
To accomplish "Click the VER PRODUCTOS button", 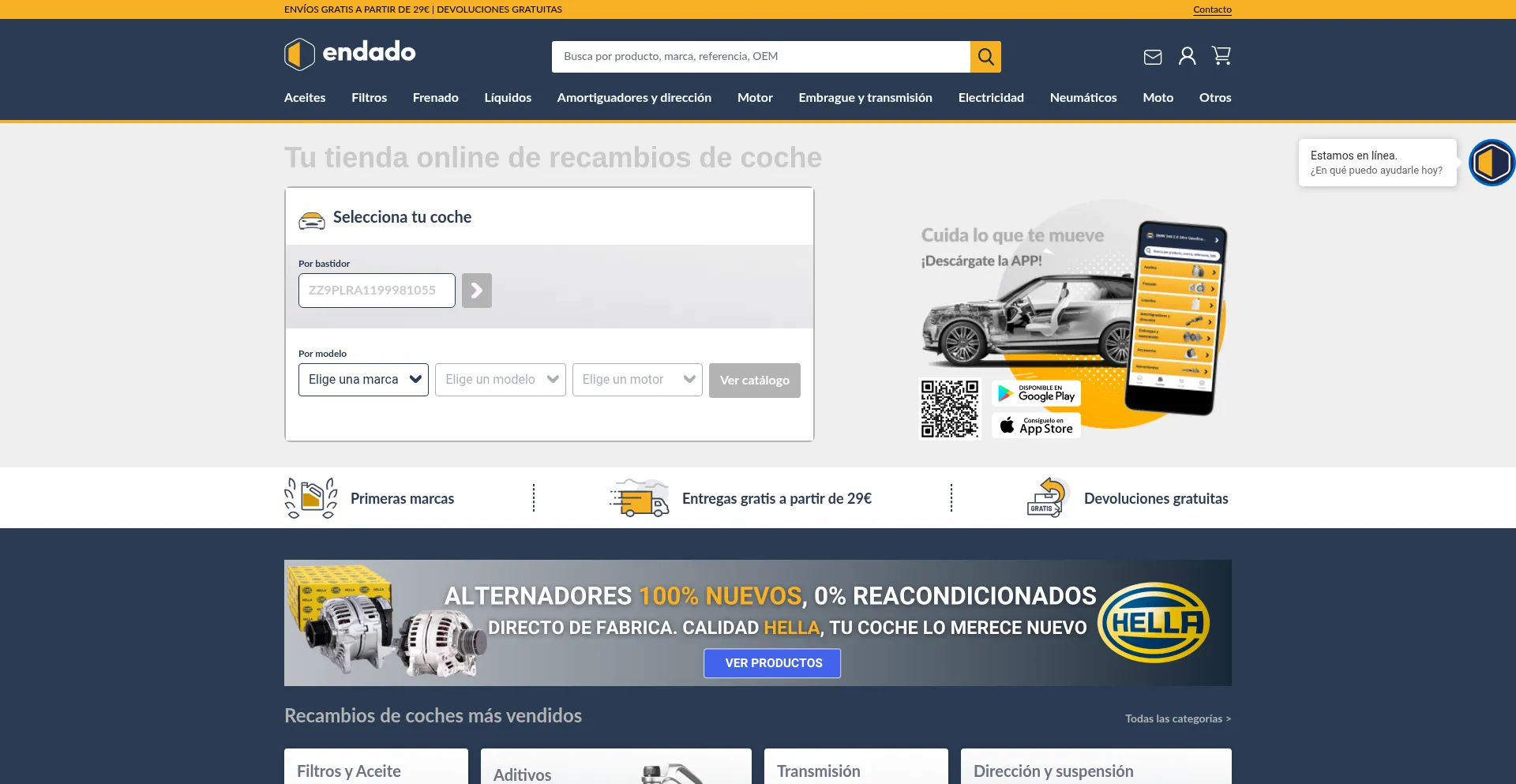I will point(772,663).
